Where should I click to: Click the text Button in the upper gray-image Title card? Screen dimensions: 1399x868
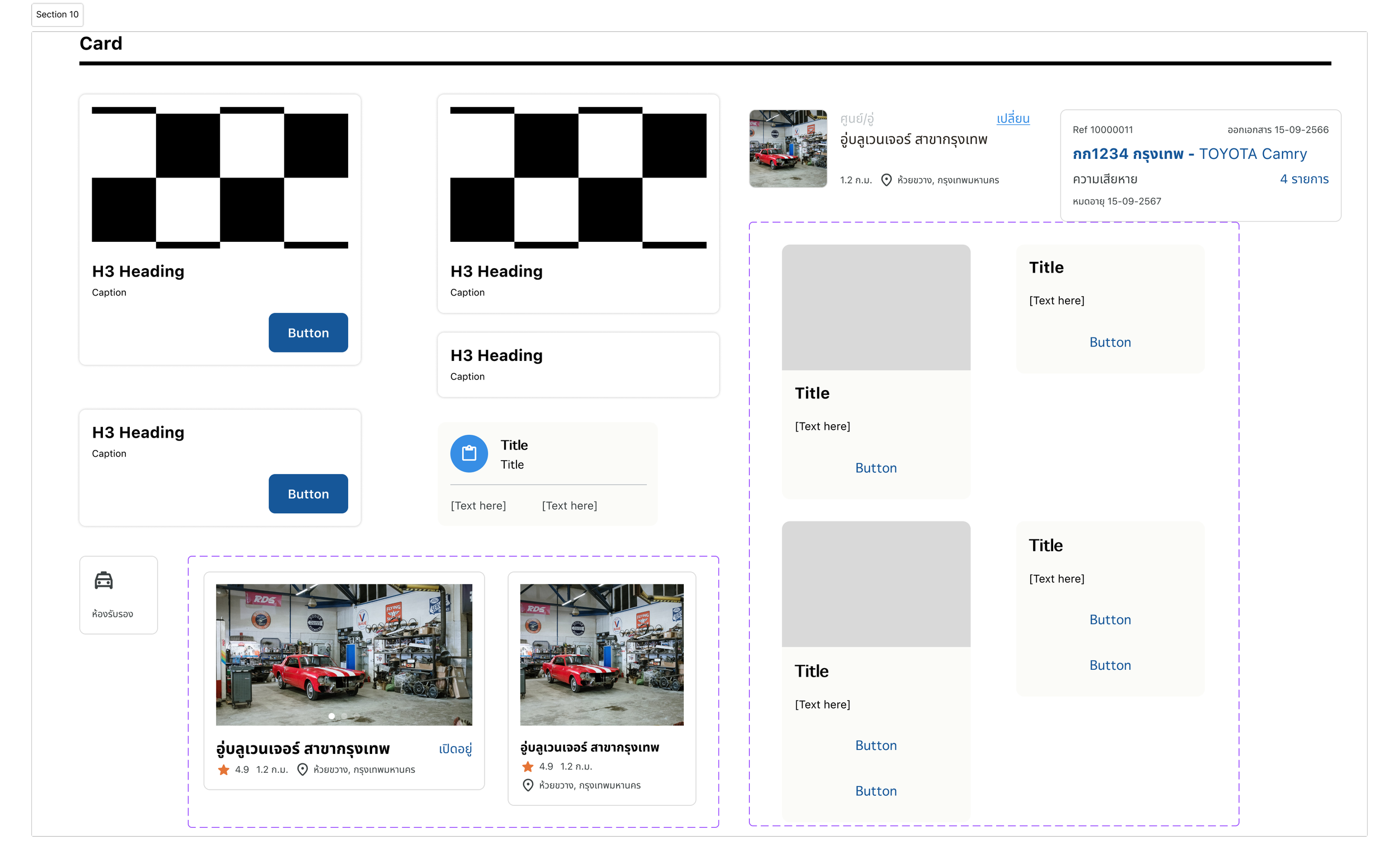[x=875, y=468]
